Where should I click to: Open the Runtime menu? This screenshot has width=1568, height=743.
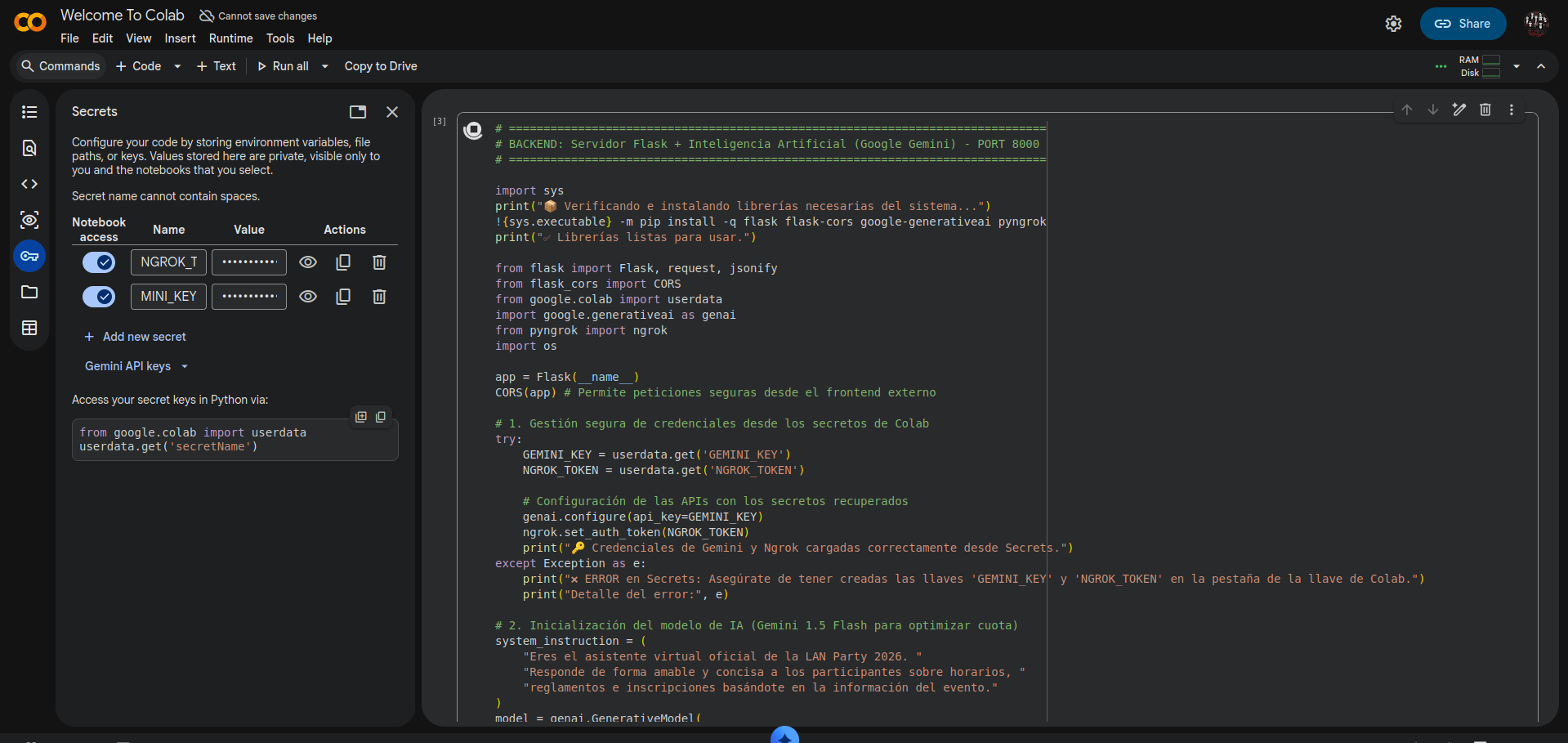click(x=230, y=38)
